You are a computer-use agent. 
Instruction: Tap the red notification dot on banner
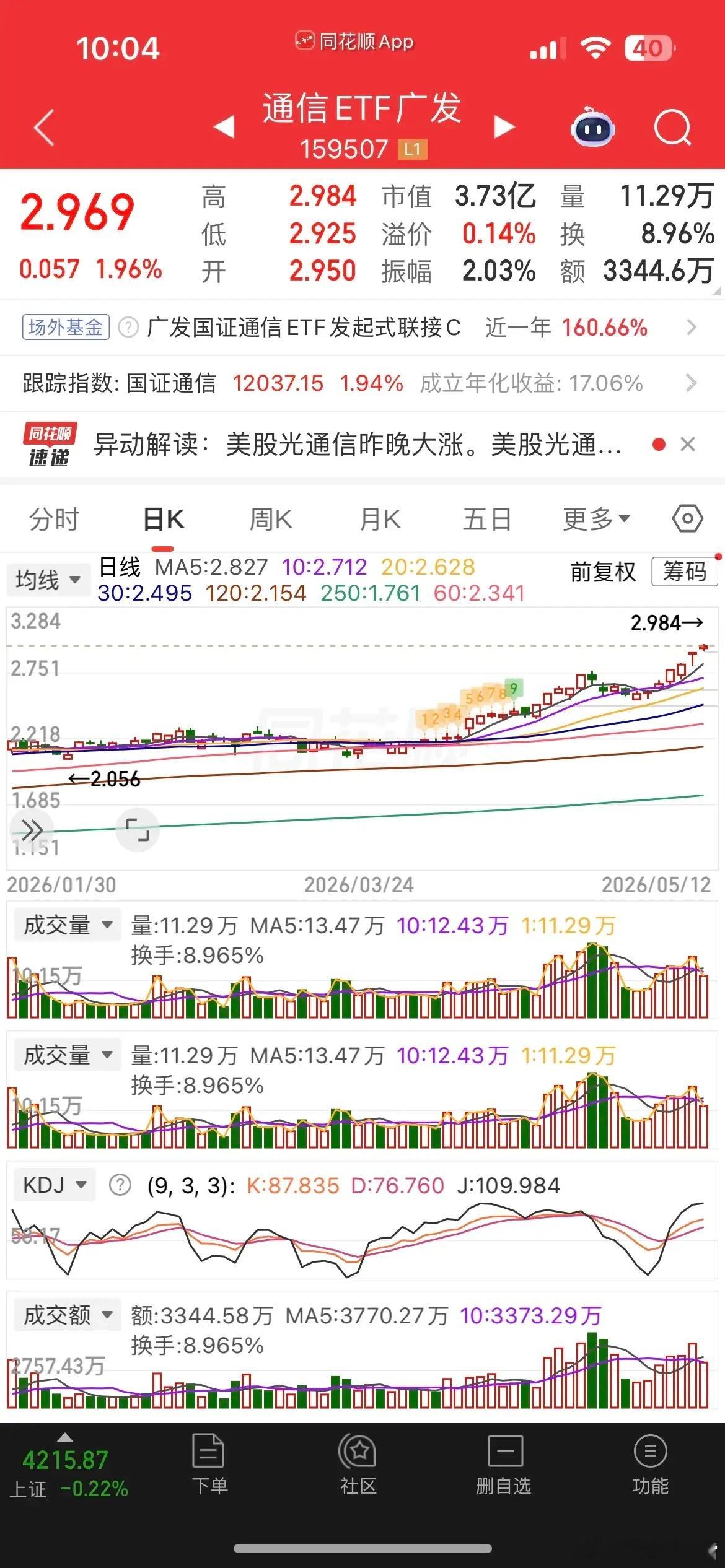[659, 444]
